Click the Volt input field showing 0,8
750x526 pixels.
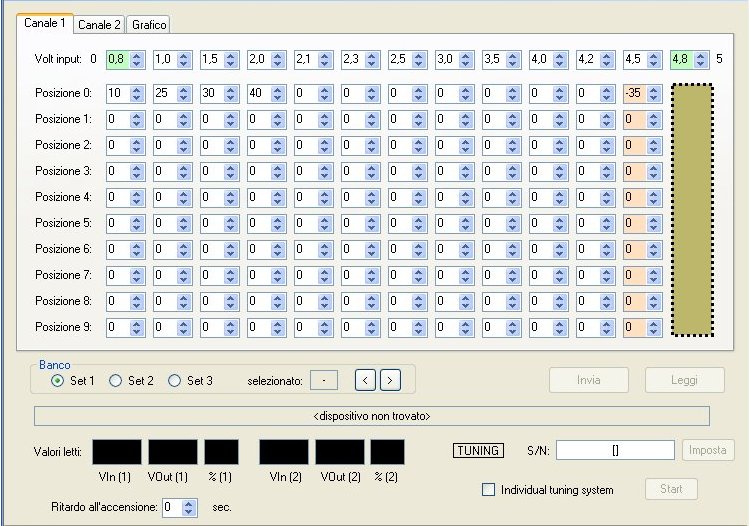tap(118, 59)
